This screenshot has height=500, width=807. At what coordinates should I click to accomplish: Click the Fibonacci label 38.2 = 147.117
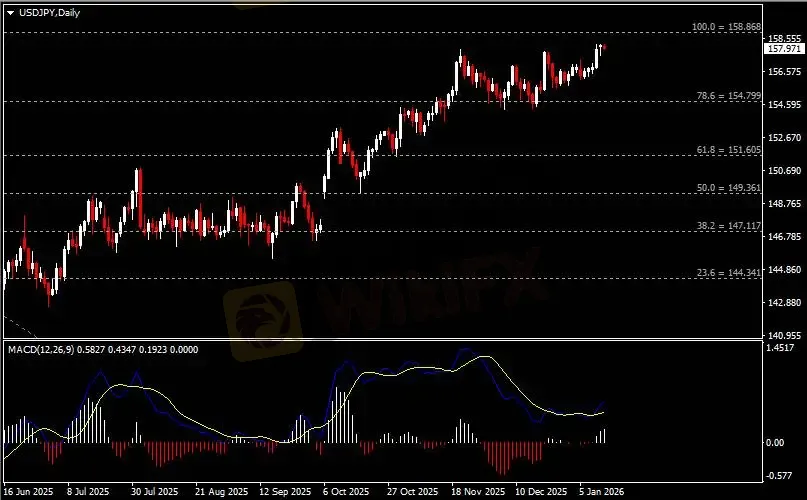[728, 226]
